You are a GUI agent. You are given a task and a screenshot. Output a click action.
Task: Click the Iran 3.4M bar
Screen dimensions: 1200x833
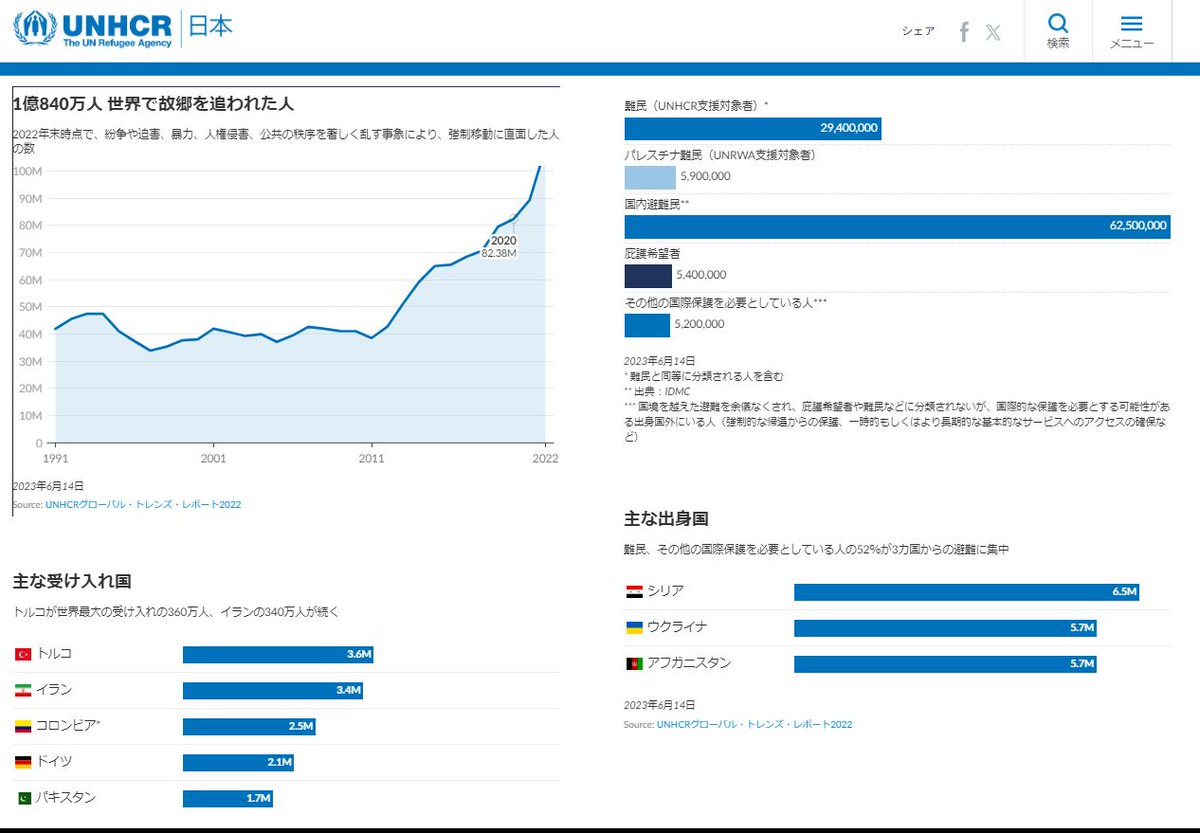(x=272, y=690)
